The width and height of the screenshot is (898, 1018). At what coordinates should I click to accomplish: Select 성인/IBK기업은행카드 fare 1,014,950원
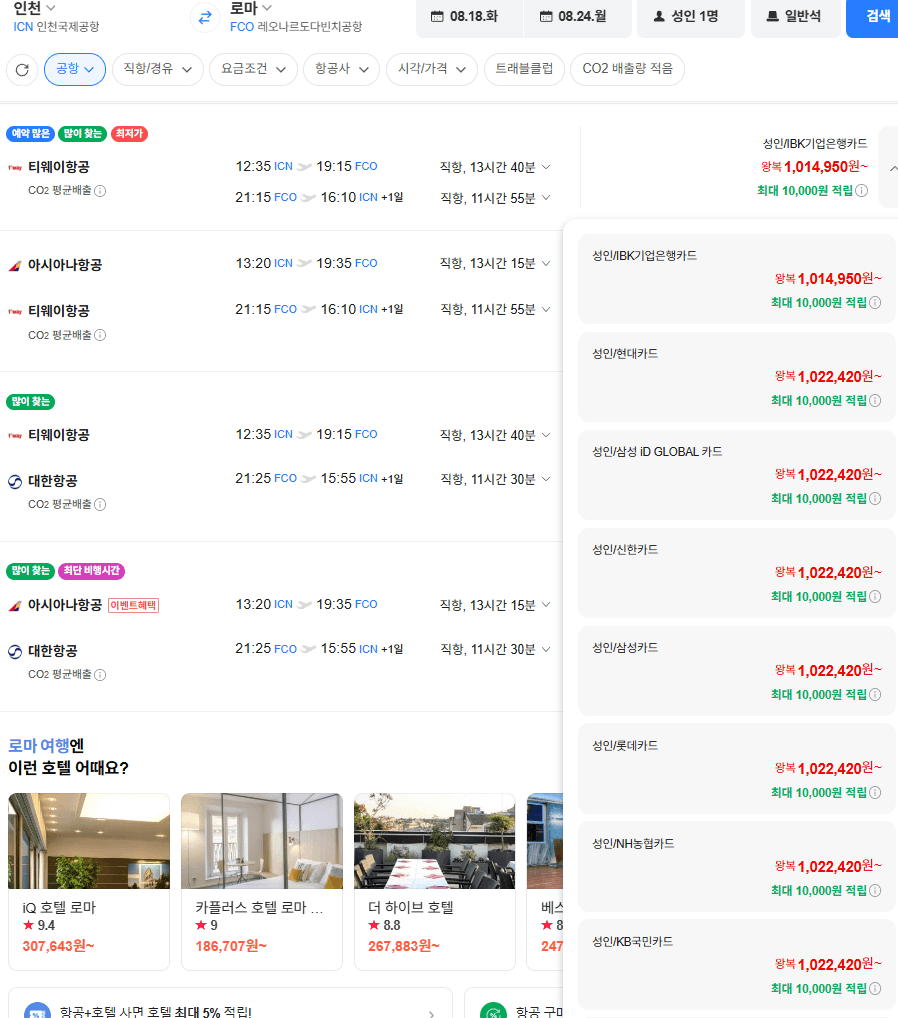pyautogui.click(x=736, y=279)
